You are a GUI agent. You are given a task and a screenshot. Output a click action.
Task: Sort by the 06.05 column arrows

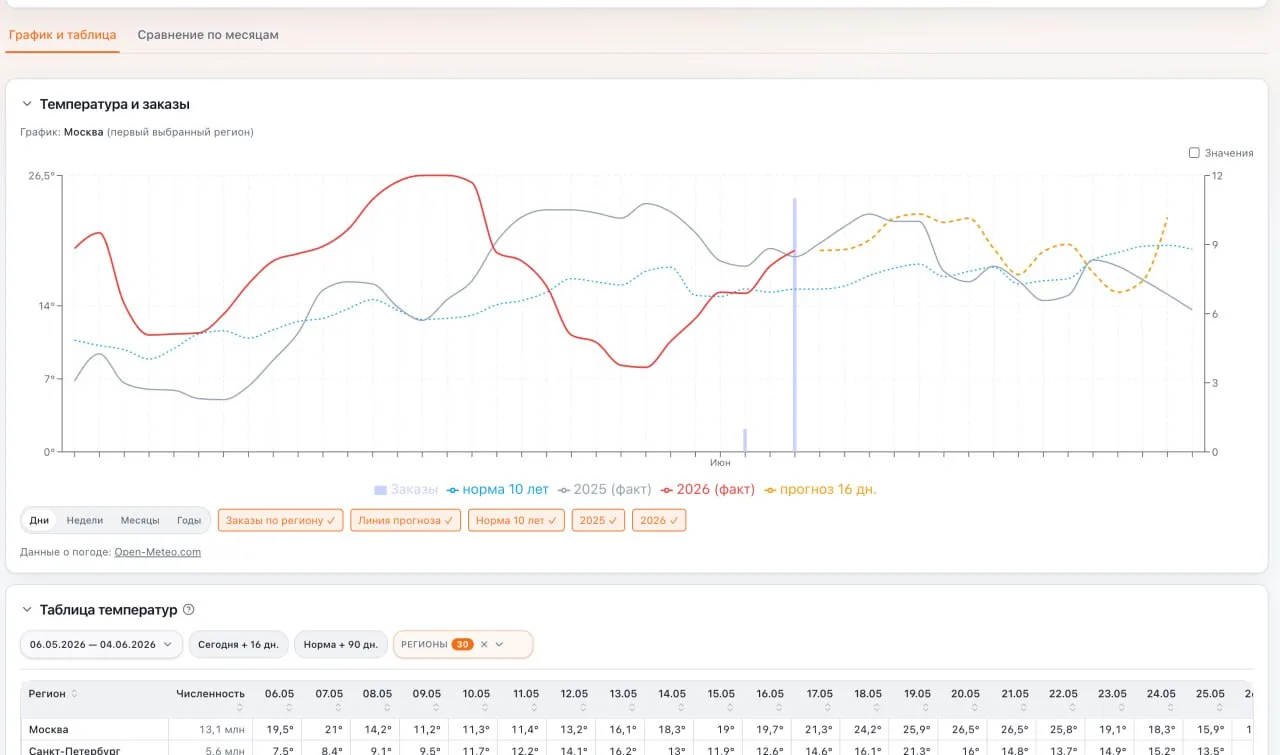[x=279, y=706]
